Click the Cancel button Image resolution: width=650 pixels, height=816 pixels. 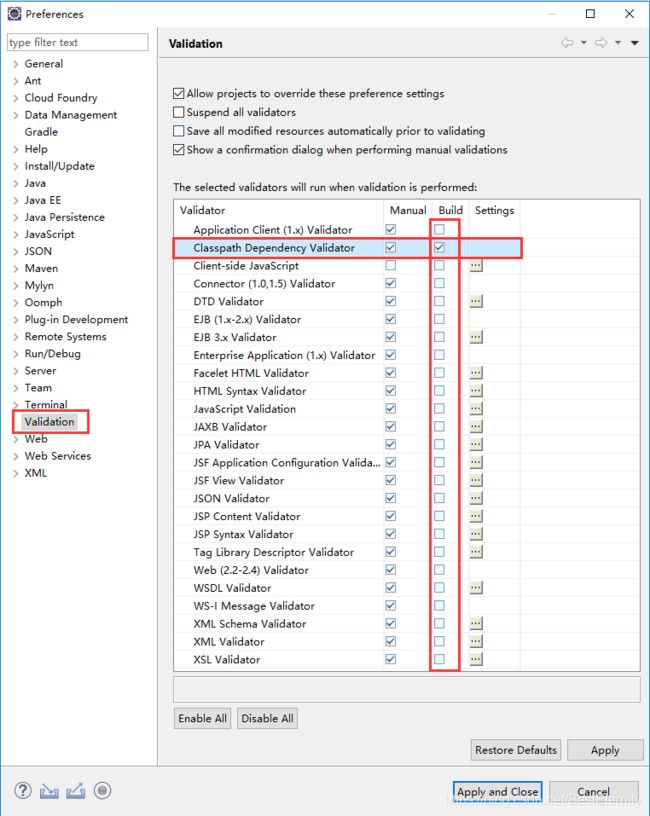tap(593, 792)
